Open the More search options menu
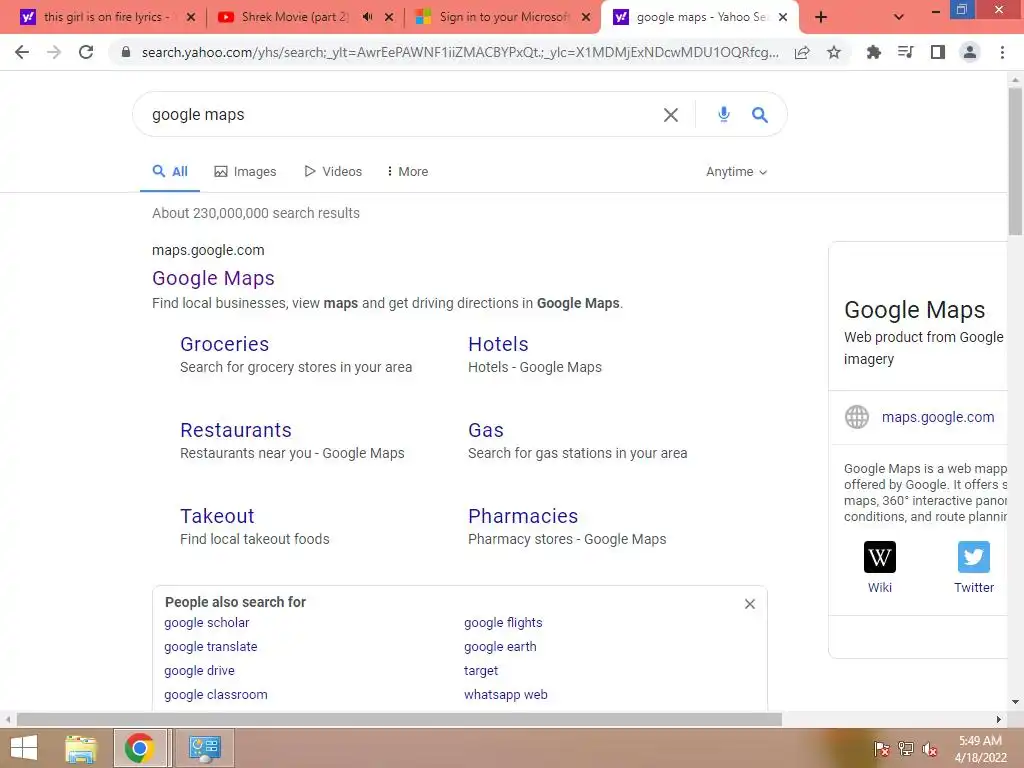The height and width of the screenshot is (768, 1024). (408, 172)
